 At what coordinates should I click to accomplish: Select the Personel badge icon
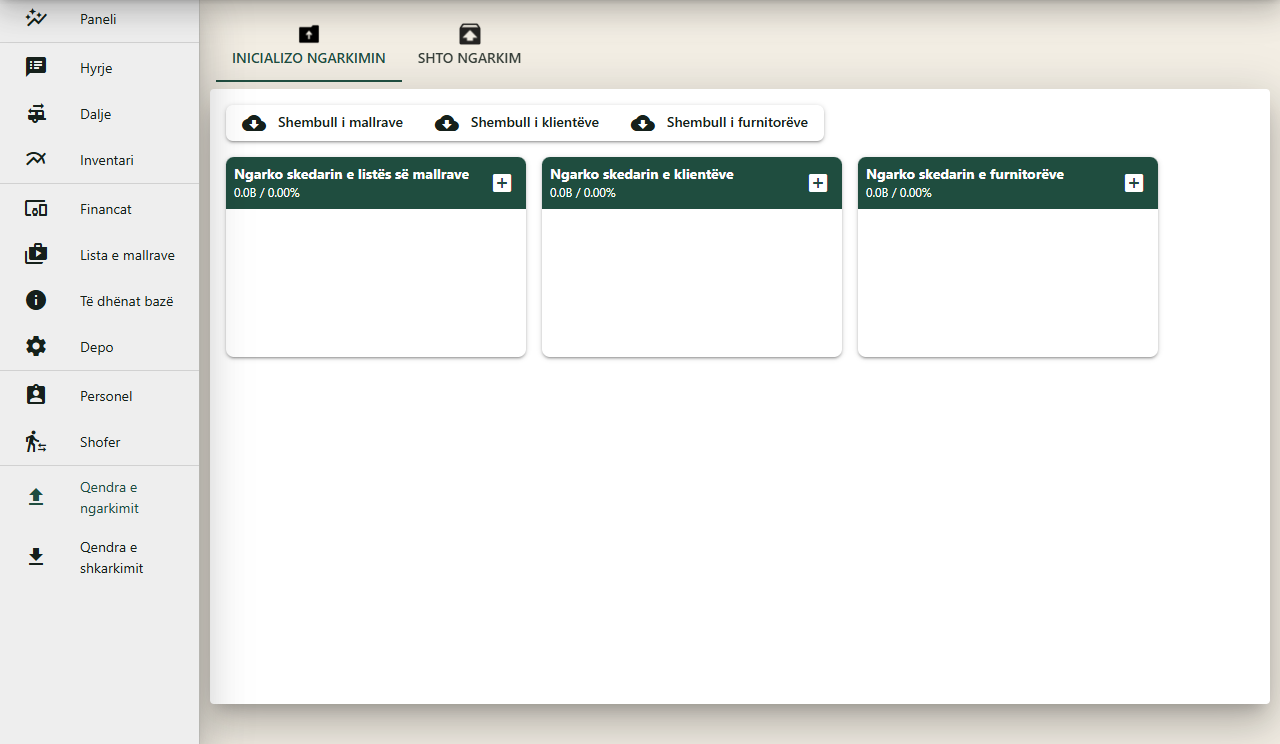click(x=36, y=395)
